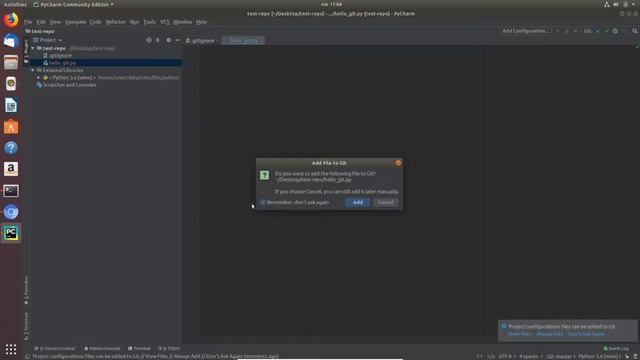
Task: Open Amazon from the dock
Action: [11, 169]
